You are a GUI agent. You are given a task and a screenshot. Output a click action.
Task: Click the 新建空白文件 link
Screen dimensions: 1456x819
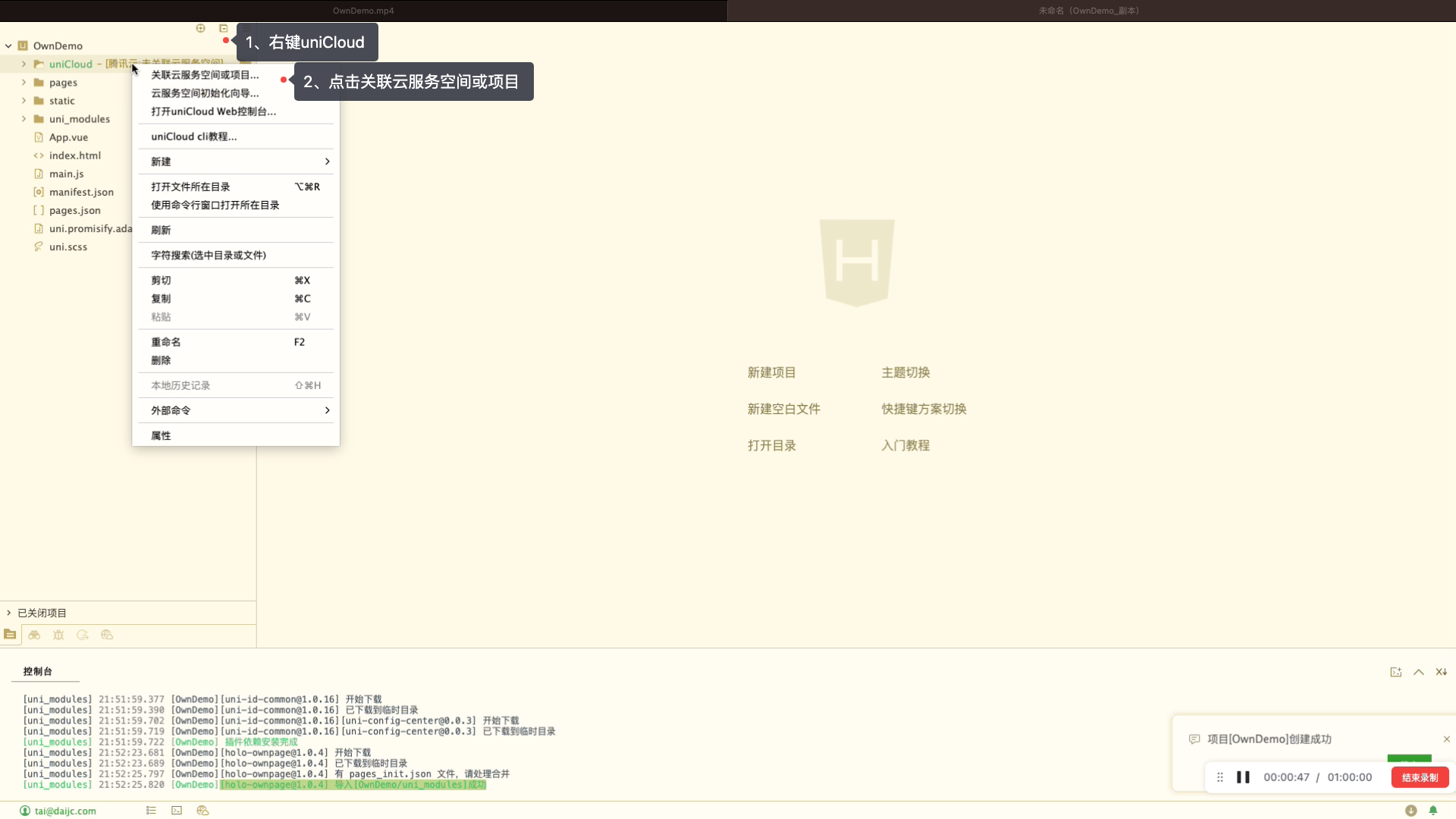point(783,409)
